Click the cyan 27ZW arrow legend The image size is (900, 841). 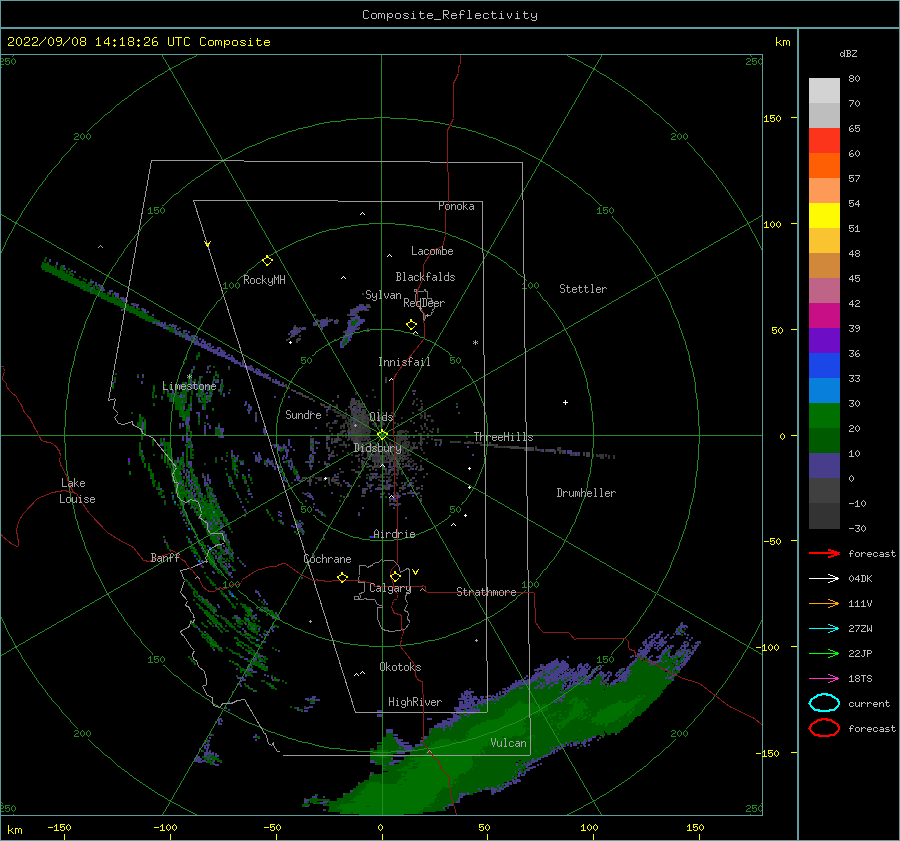pyautogui.click(x=824, y=629)
